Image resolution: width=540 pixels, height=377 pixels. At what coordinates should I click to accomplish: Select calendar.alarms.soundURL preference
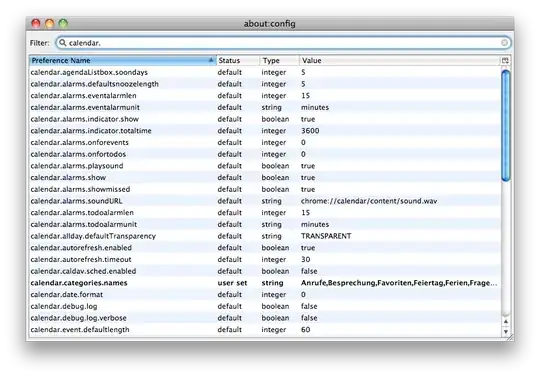(265, 201)
